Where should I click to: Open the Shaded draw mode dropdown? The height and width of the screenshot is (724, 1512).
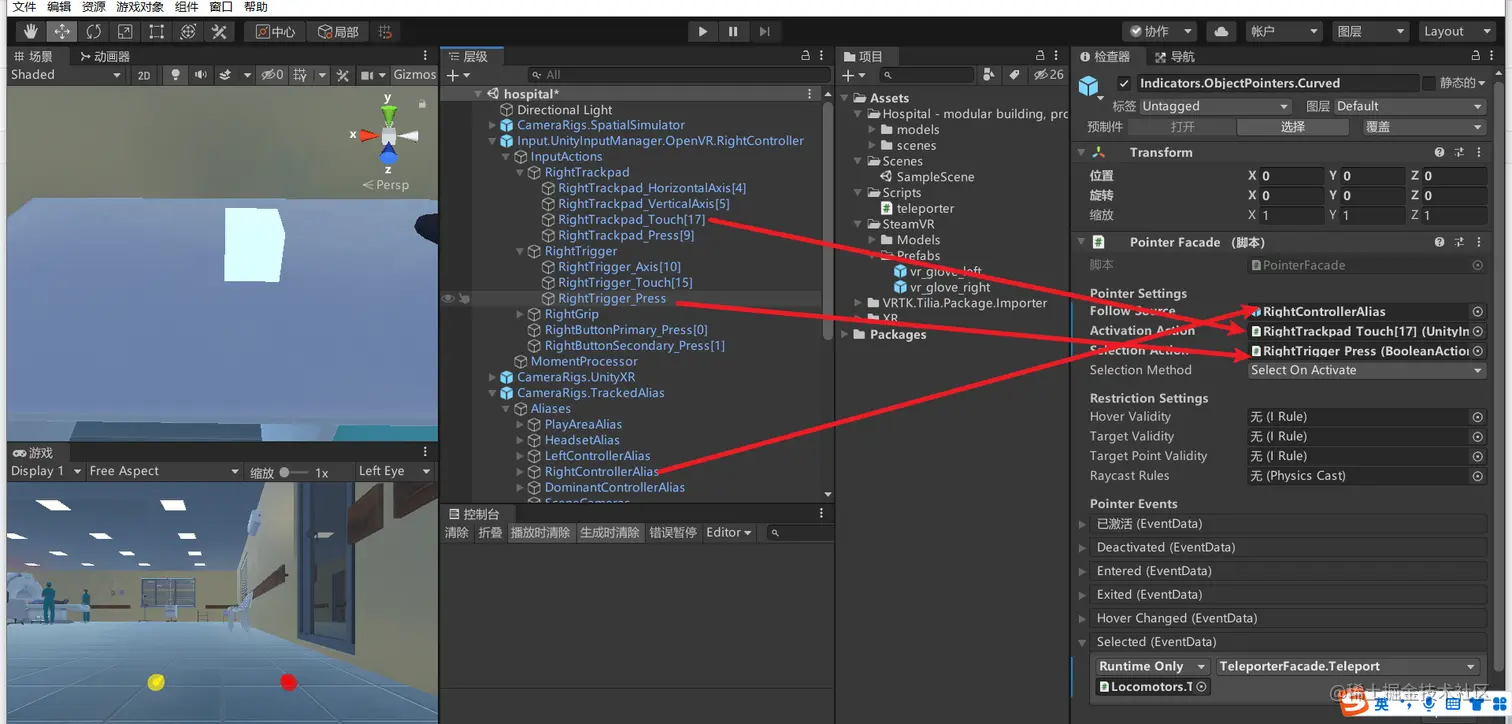point(66,75)
